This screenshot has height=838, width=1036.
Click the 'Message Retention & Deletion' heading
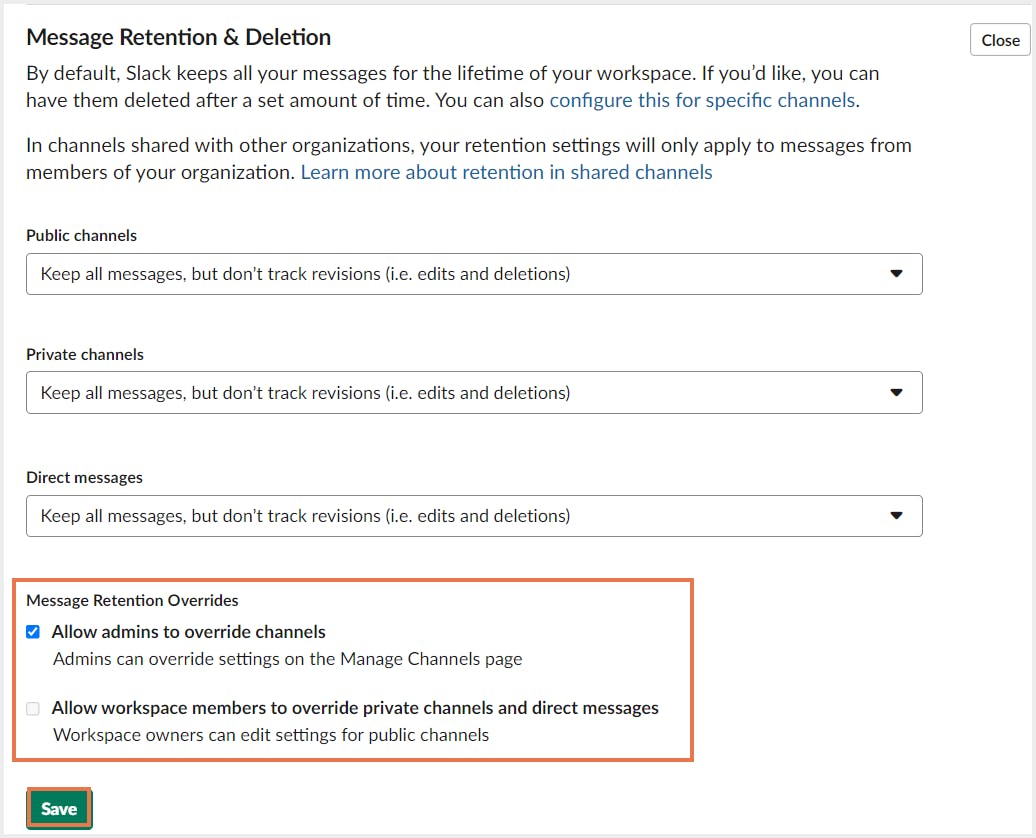(178, 38)
